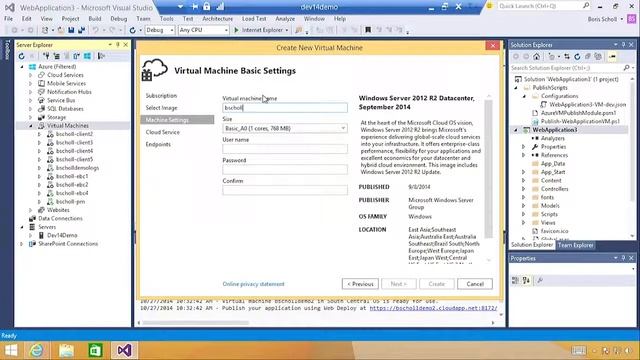
Task: Go to Cloud Service wizard step
Action: click(162, 132)
